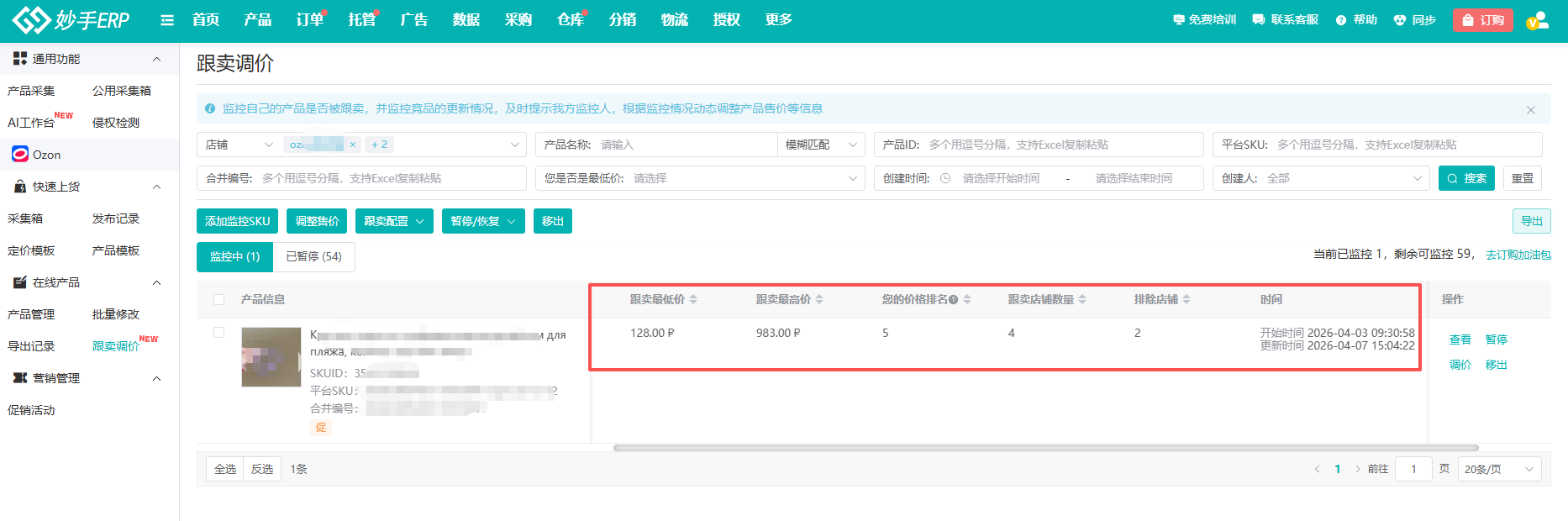The height and width of the screenshot is (521, 1568).
Task: Open the 店铺 type dropdown
Action: [x=239, y=145]
